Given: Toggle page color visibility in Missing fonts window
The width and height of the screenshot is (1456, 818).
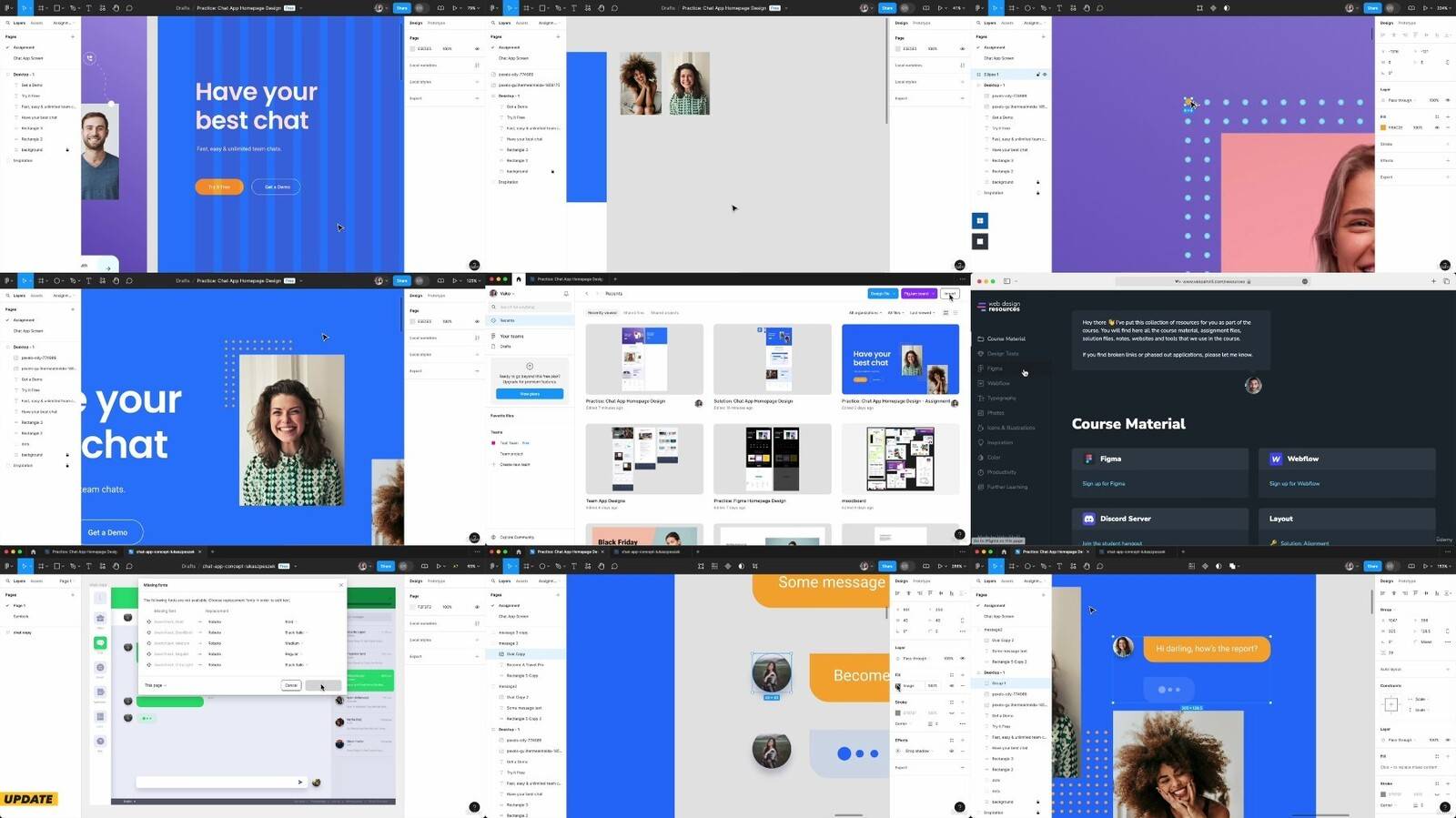Looking at the screenshot, I should click(477, 607).
